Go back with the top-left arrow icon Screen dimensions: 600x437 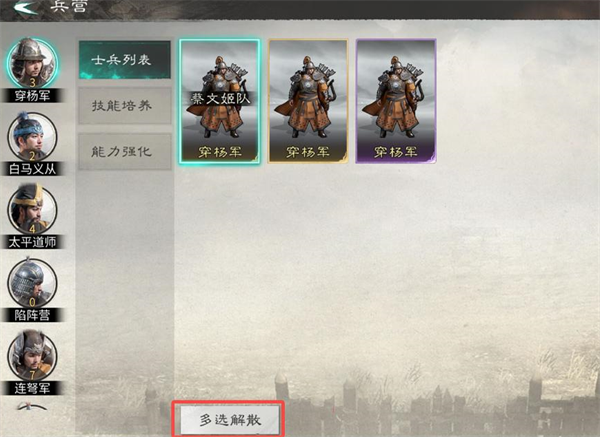click(26, 7)
